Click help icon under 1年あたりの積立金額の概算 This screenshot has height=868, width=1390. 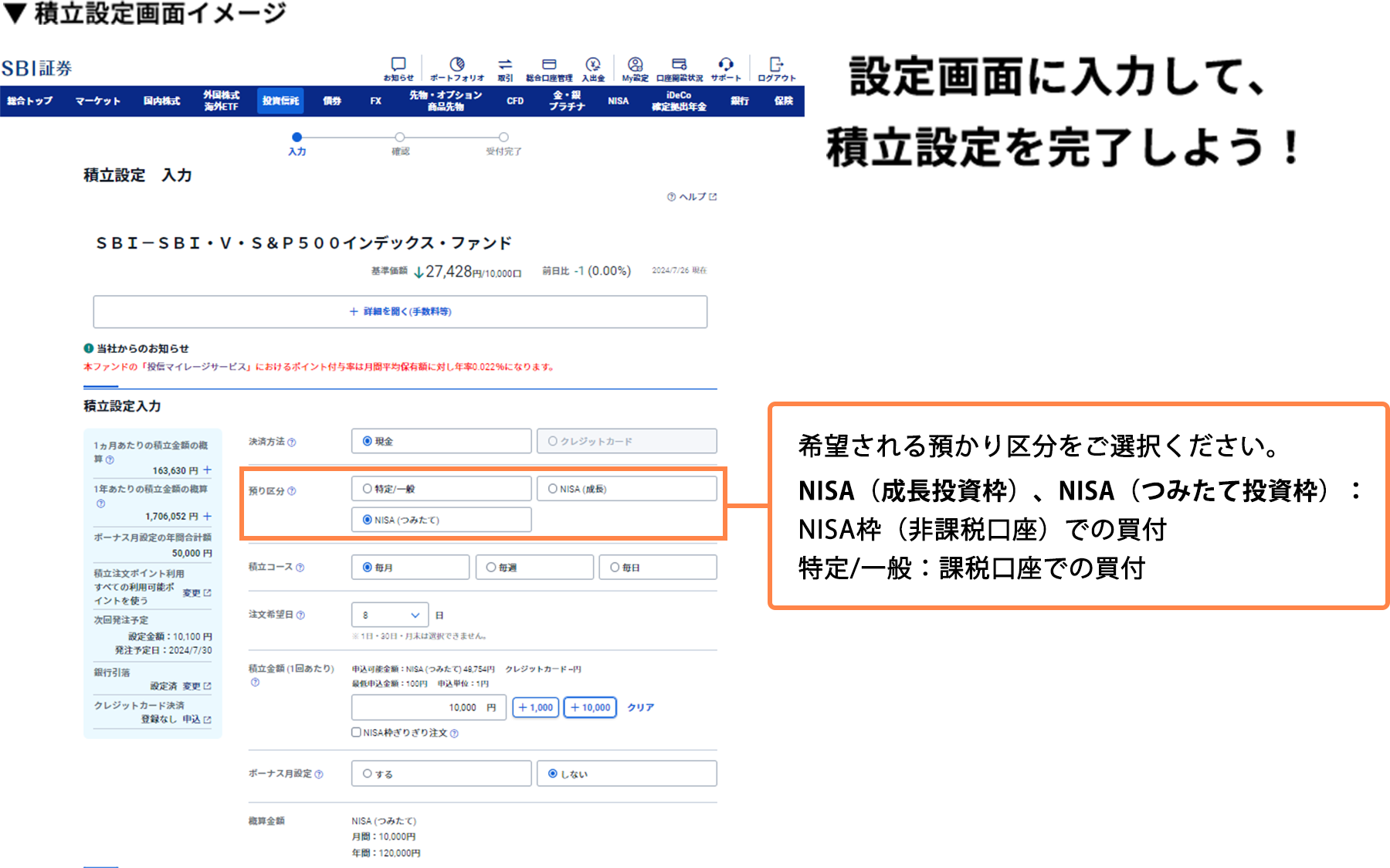(100, 504)
